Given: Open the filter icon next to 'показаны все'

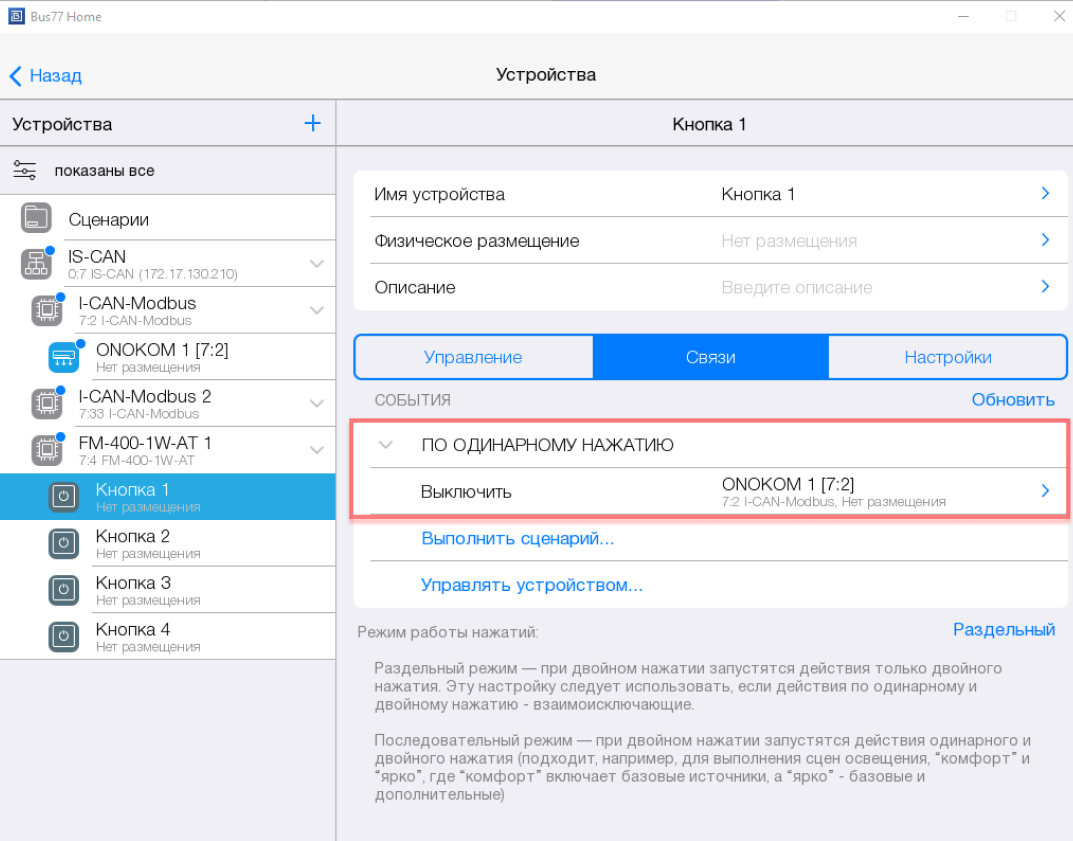Looking at the screenshot, I should click(x=24, y=170).
